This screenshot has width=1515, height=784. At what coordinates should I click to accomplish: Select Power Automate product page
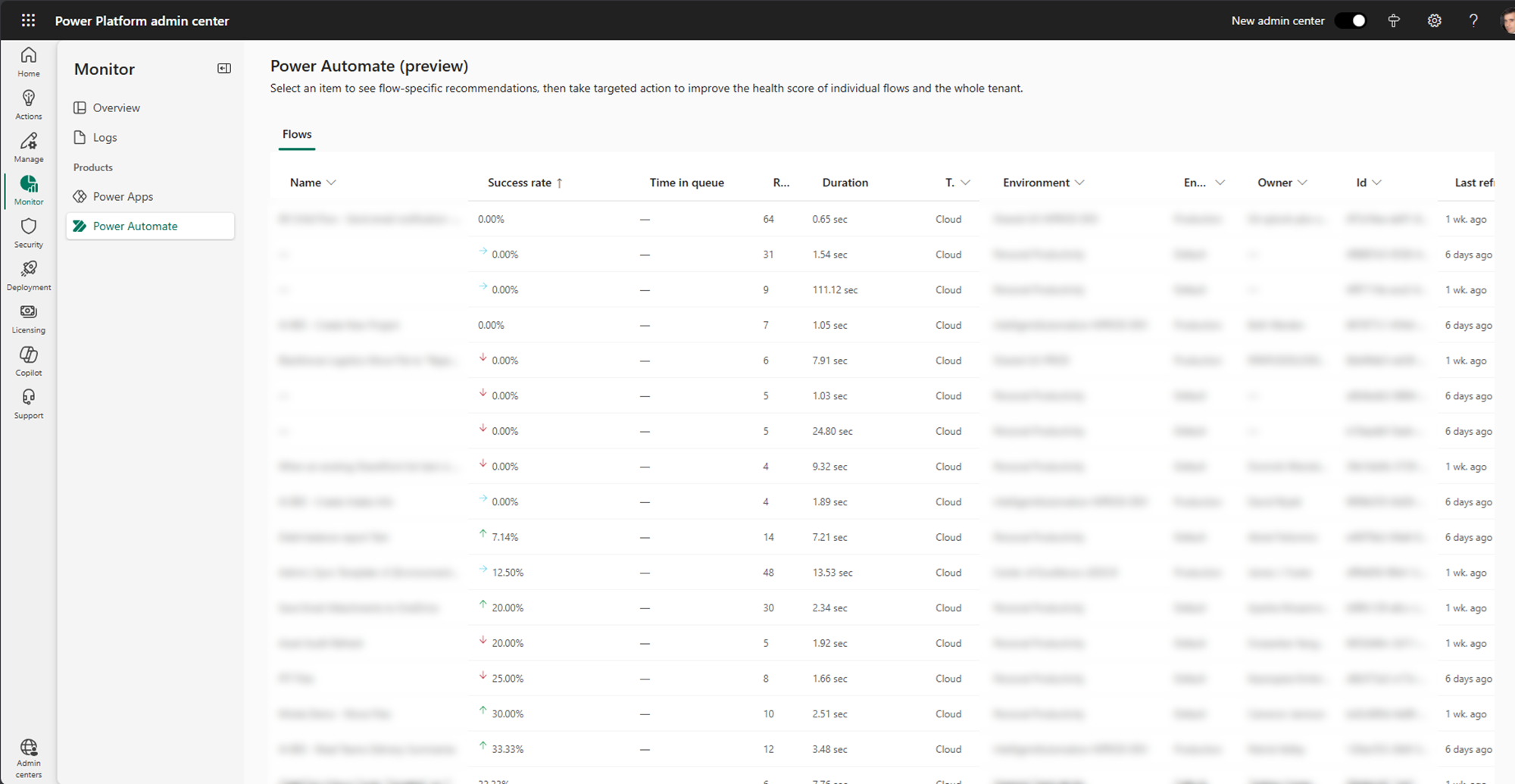pos(150,226)
